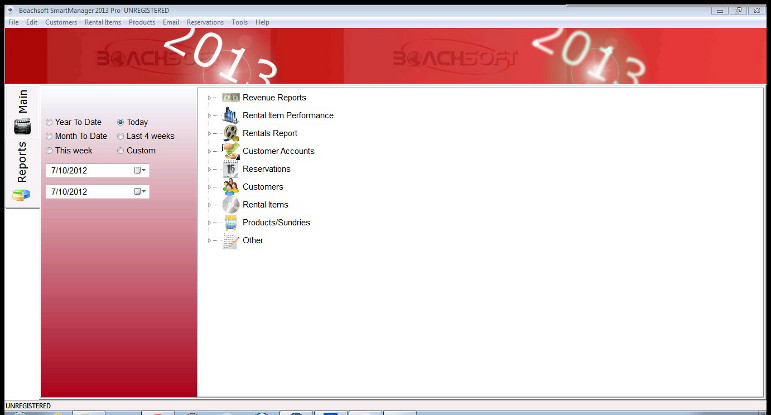Select the Last 4 weeks option
771x415 pixels.
[146, 136]
